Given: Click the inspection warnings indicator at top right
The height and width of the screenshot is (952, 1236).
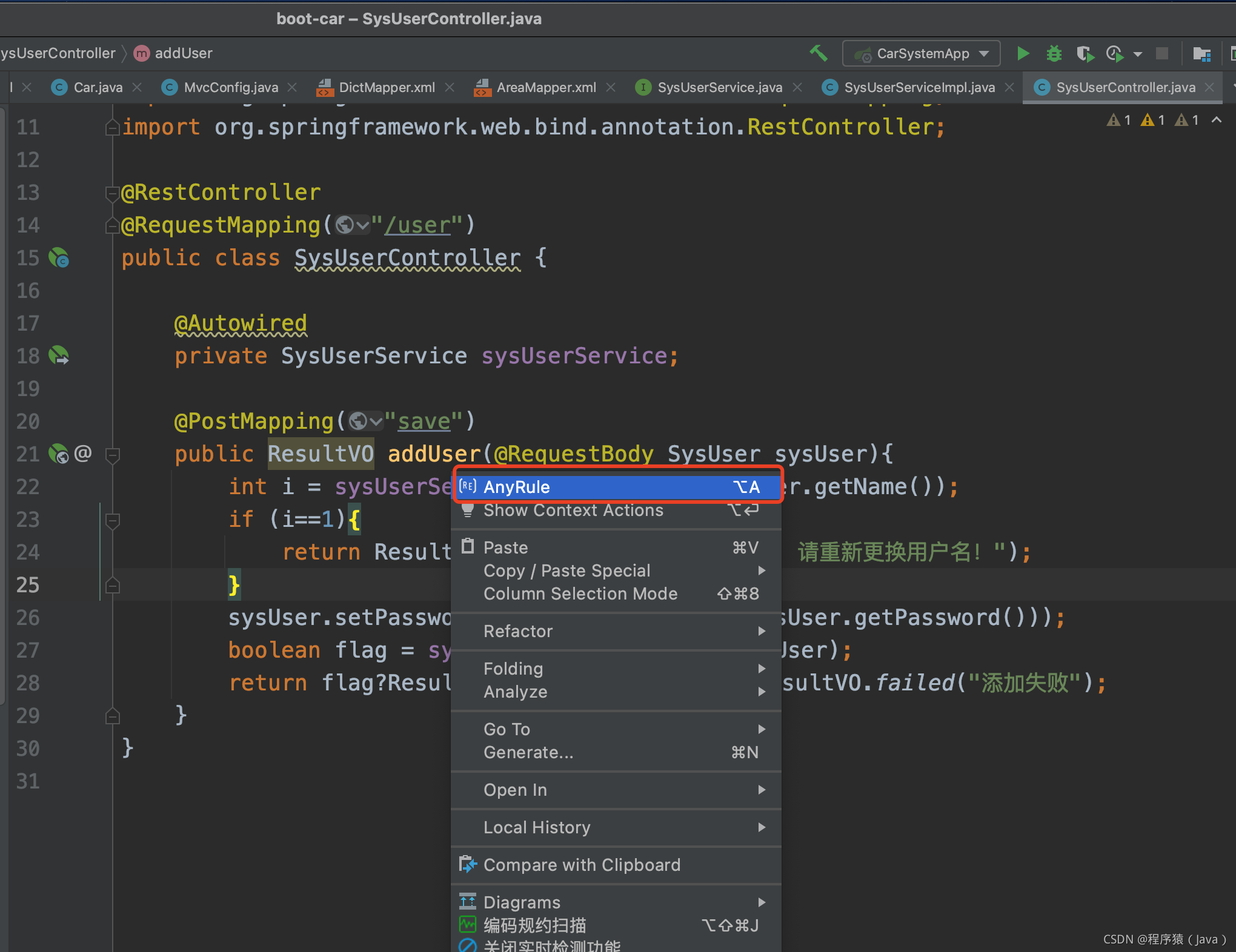Looking at the screenshot, I should pyautogui.click(x=1152, y=120).
